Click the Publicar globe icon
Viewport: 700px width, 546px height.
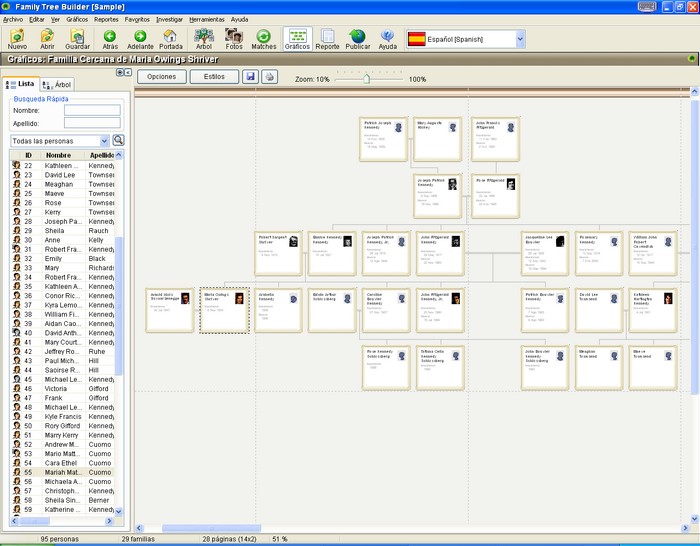point(358,39)
